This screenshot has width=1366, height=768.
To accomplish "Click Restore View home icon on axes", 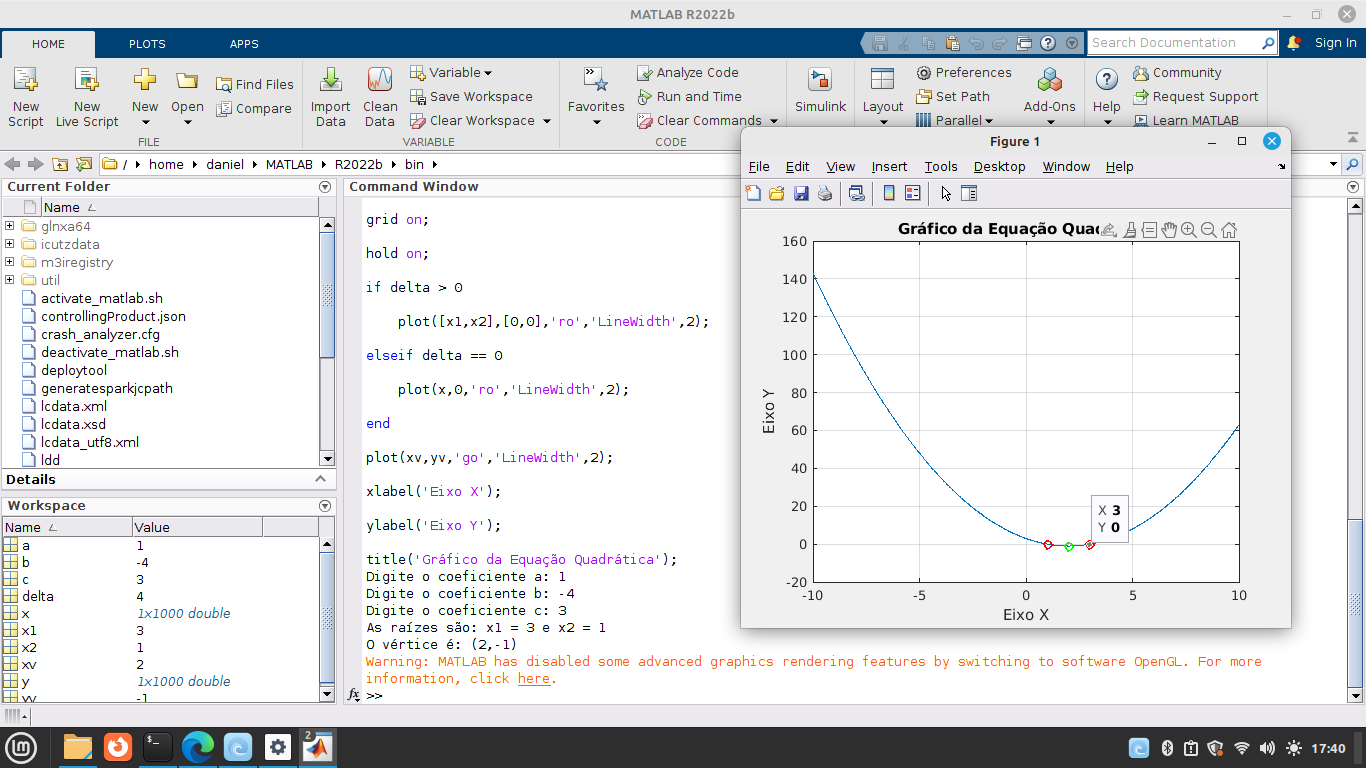I will click(x=1229, y=230).
